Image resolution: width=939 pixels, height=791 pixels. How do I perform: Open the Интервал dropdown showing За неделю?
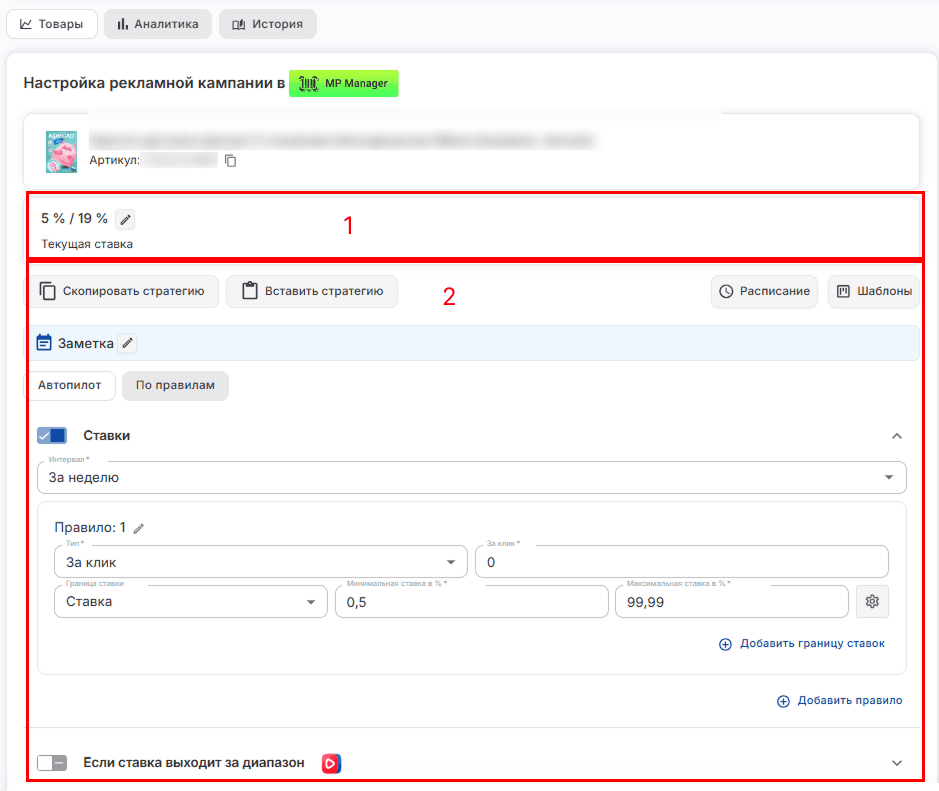471,477
